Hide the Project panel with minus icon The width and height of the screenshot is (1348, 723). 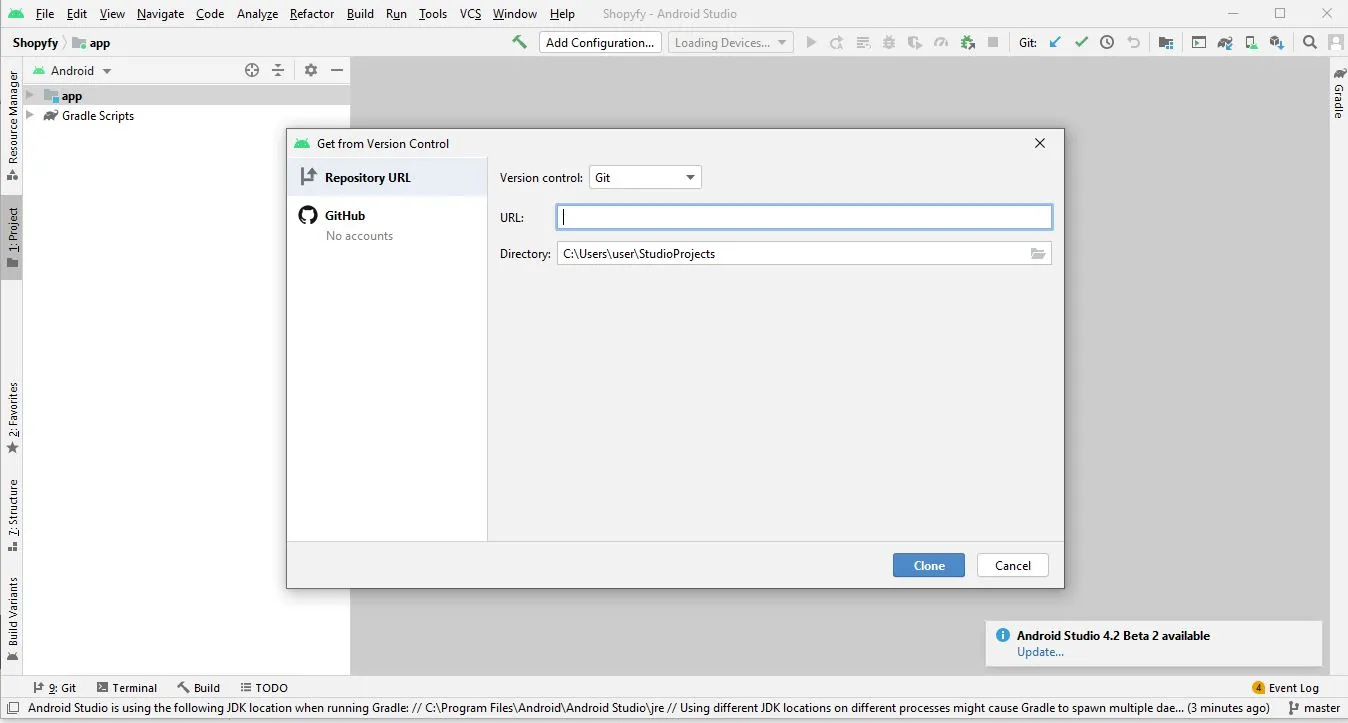tap(337, 70)
